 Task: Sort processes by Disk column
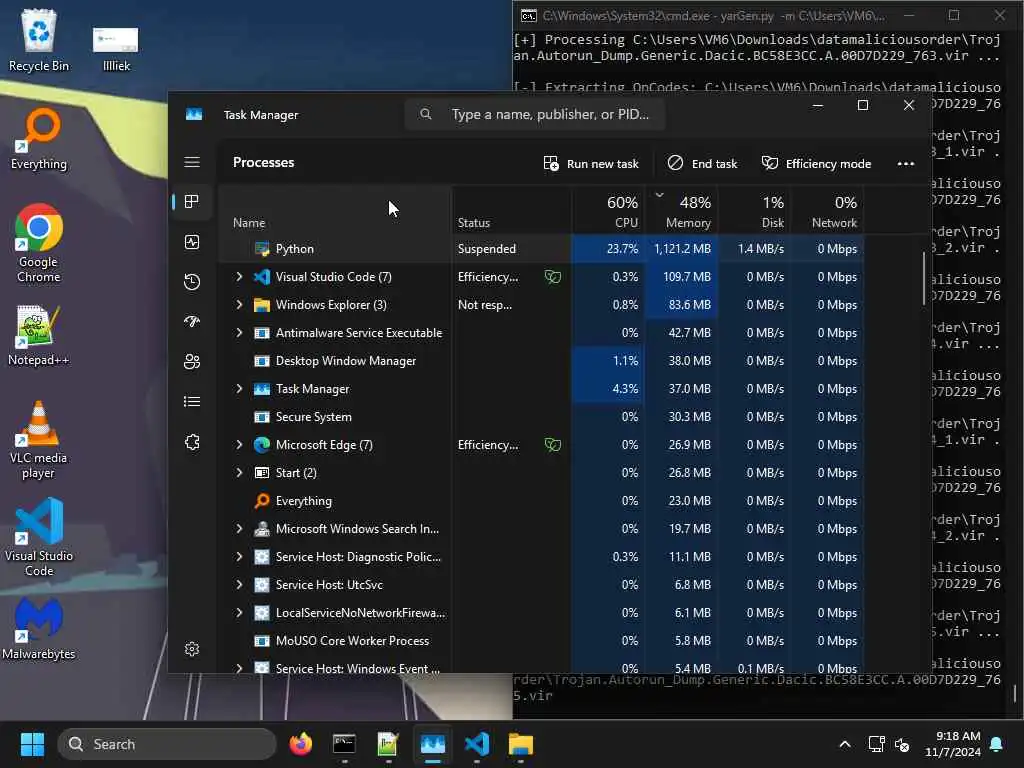coord(754,210)
